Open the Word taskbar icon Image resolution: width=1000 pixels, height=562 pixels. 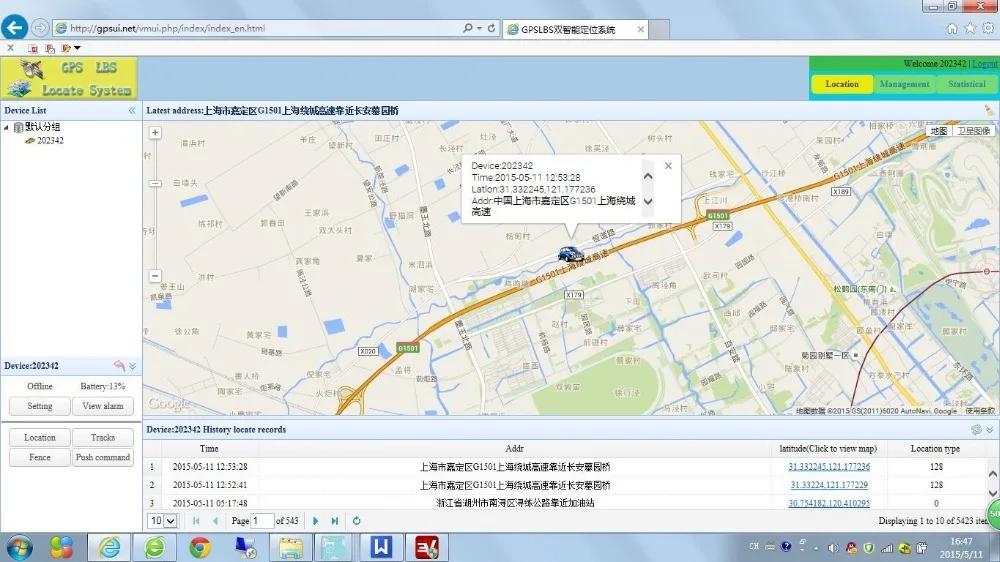point(381,547)
